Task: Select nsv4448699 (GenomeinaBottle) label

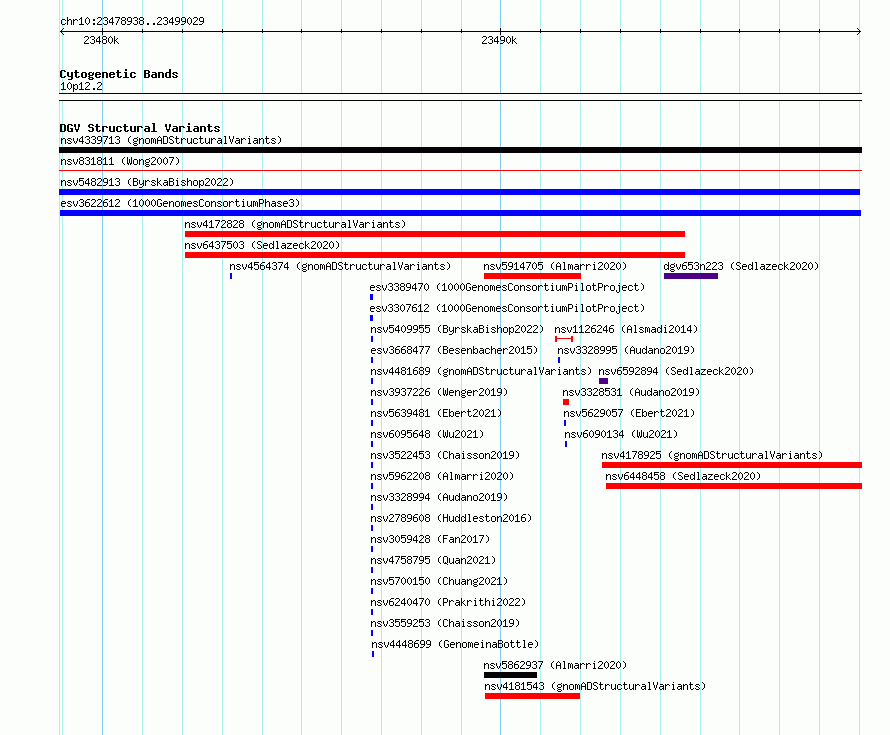Action: coord(455,644)
